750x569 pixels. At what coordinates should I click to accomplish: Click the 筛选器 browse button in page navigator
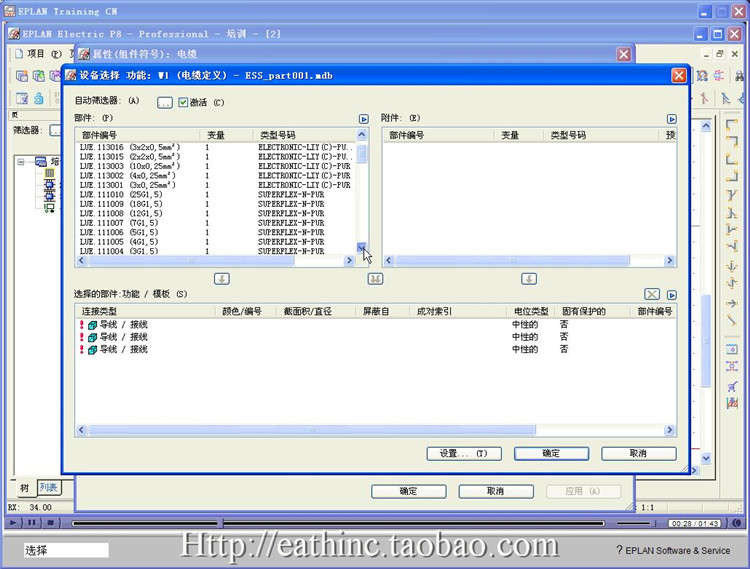(55, 130)
